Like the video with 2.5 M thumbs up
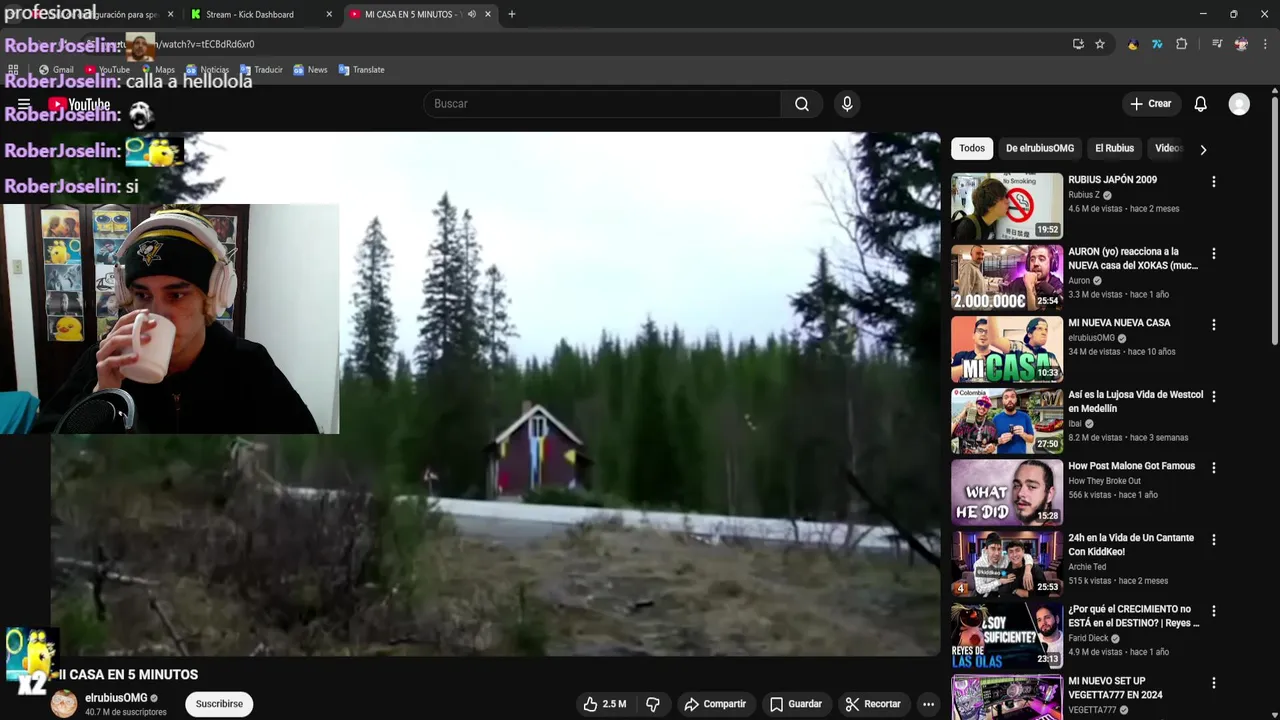The image size is (1280, 720). coord(606,704)
